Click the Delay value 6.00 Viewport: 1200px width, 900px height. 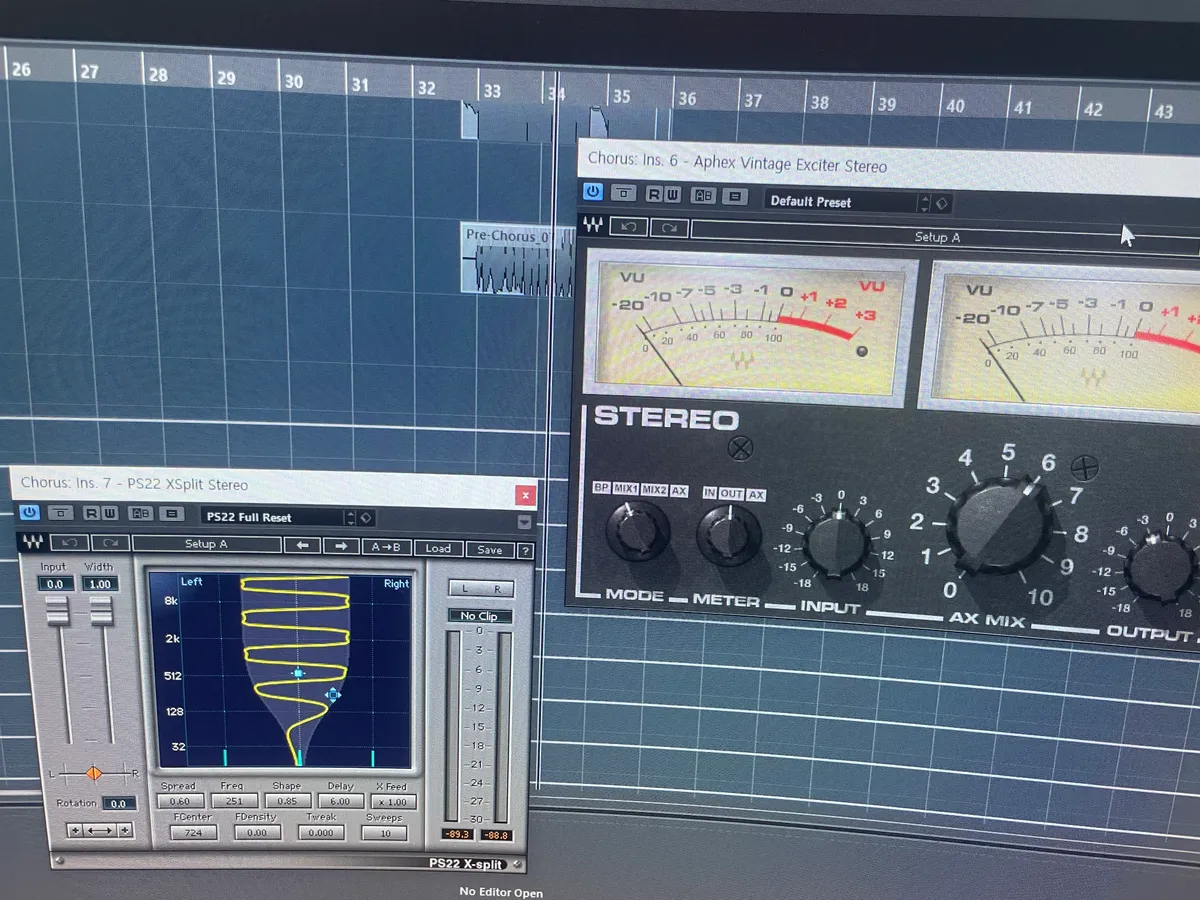point(341,802)
